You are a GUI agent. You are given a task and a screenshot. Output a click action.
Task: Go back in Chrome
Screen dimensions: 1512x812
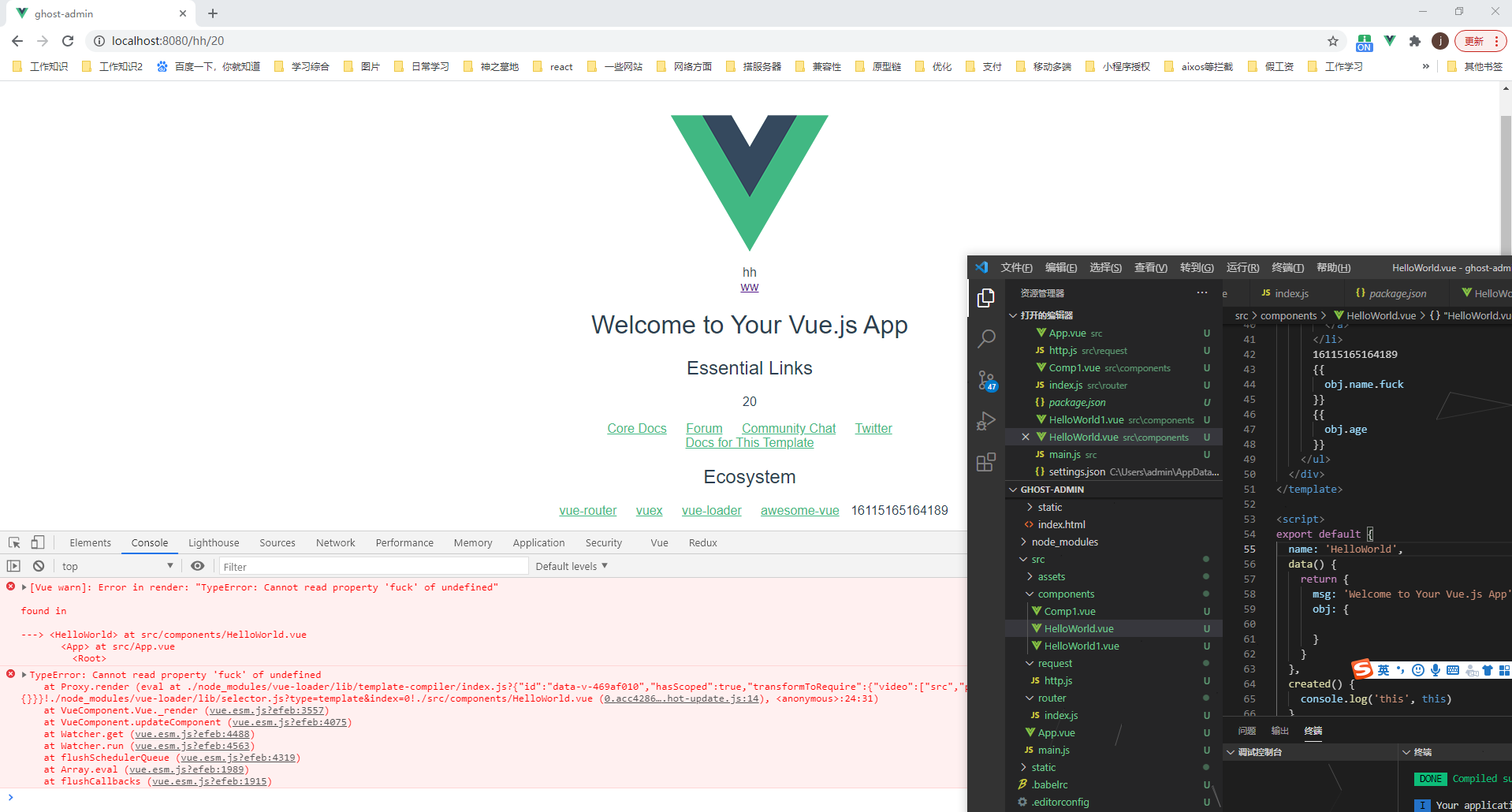coord(17,41)
